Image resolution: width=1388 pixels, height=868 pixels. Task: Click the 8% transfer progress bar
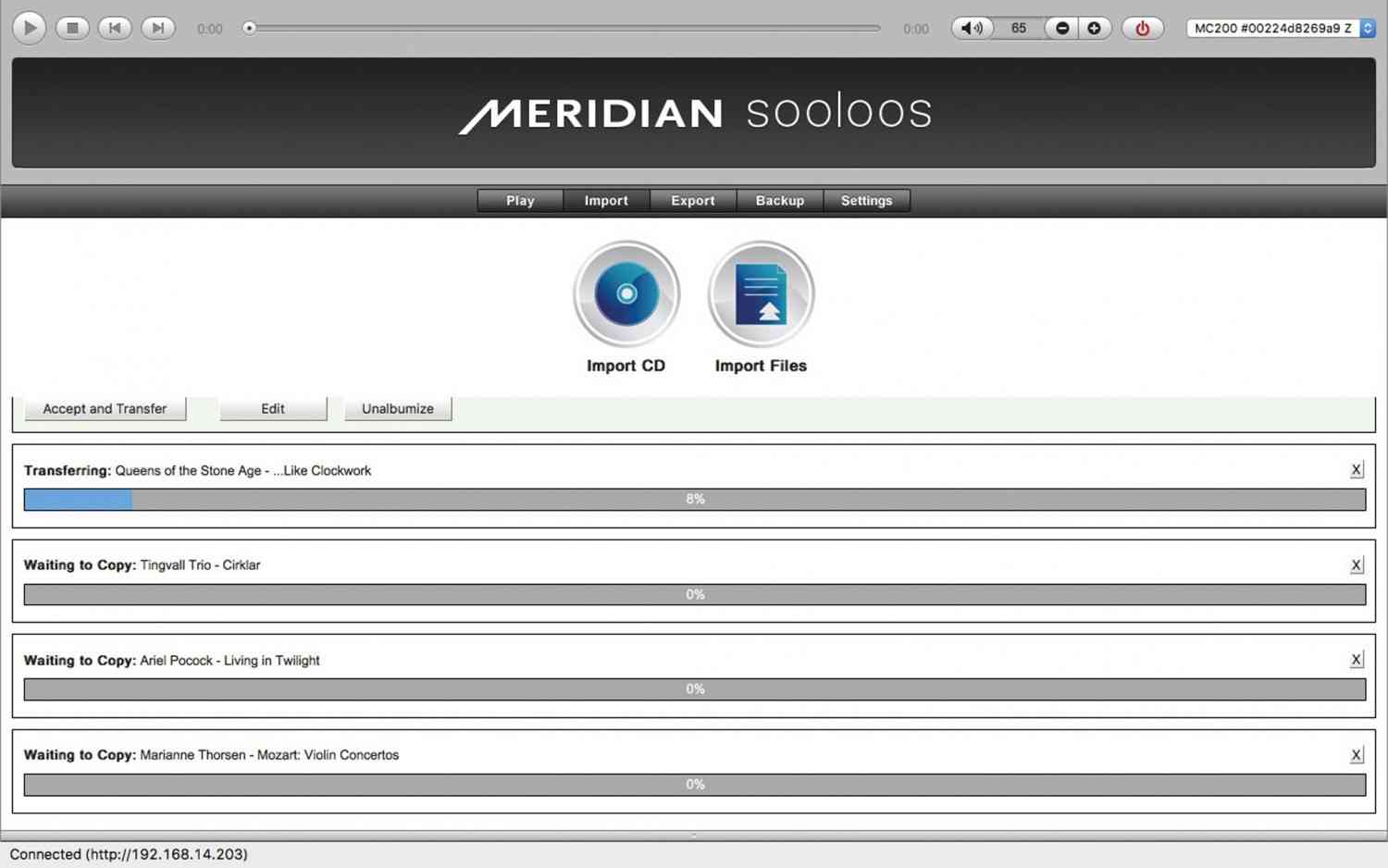tap(695, 500)
